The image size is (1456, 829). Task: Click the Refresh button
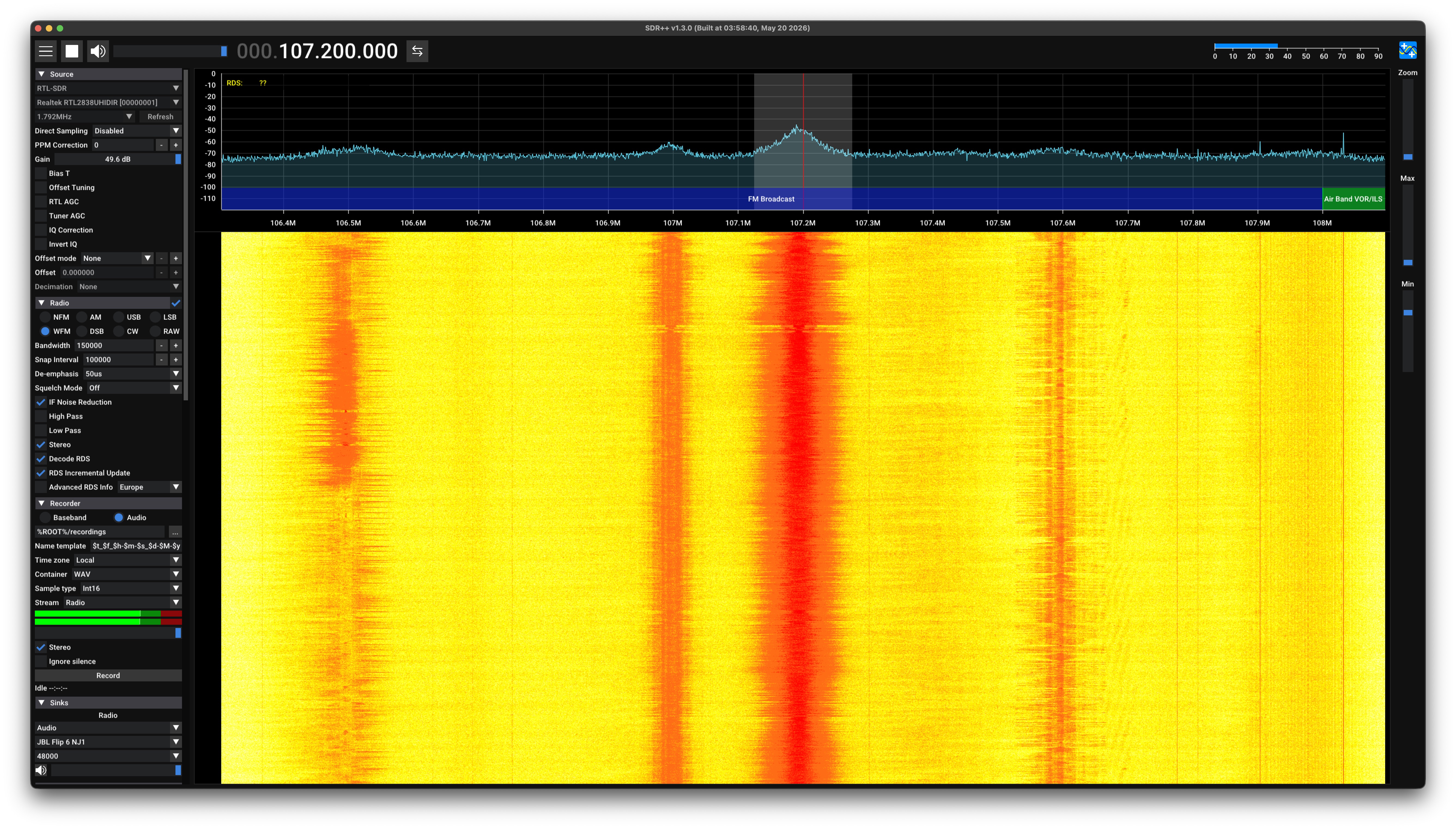pyautogui.click(x=160, y=117)
